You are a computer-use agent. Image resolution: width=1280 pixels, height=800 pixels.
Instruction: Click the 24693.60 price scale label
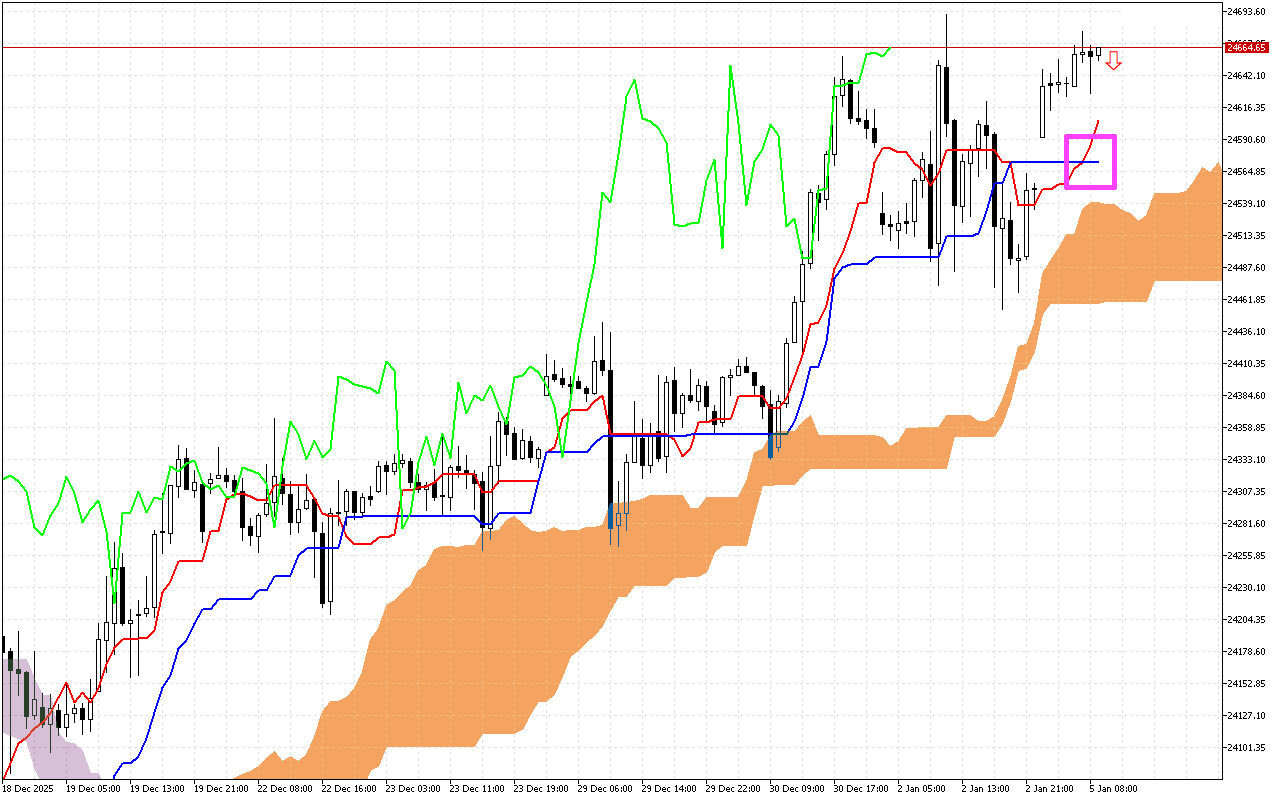point(1247,12)
